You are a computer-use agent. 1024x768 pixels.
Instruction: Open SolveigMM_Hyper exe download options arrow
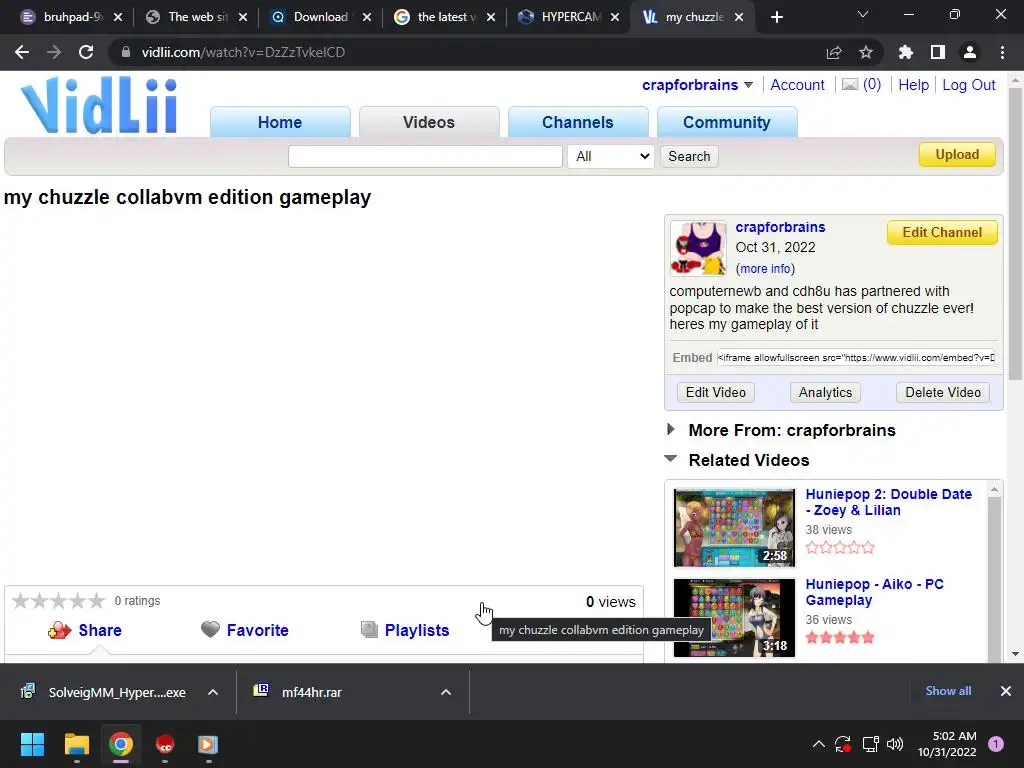pos(213,692)
